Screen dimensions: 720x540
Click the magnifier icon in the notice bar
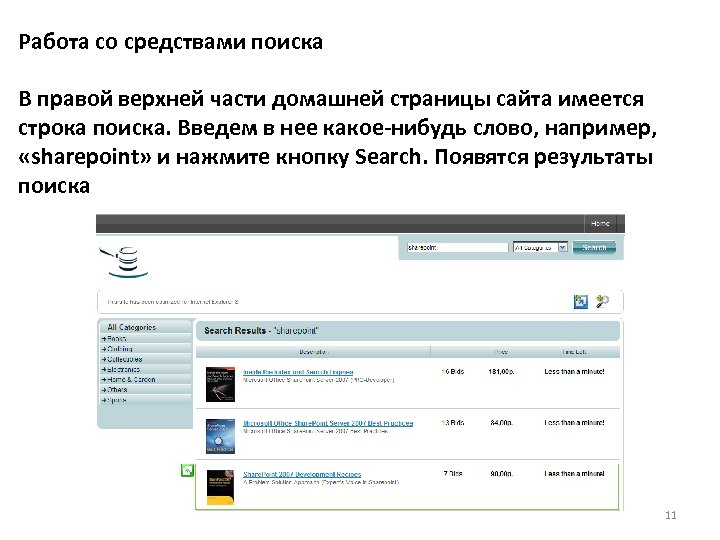pyautogui.click(x=602, y=301)
